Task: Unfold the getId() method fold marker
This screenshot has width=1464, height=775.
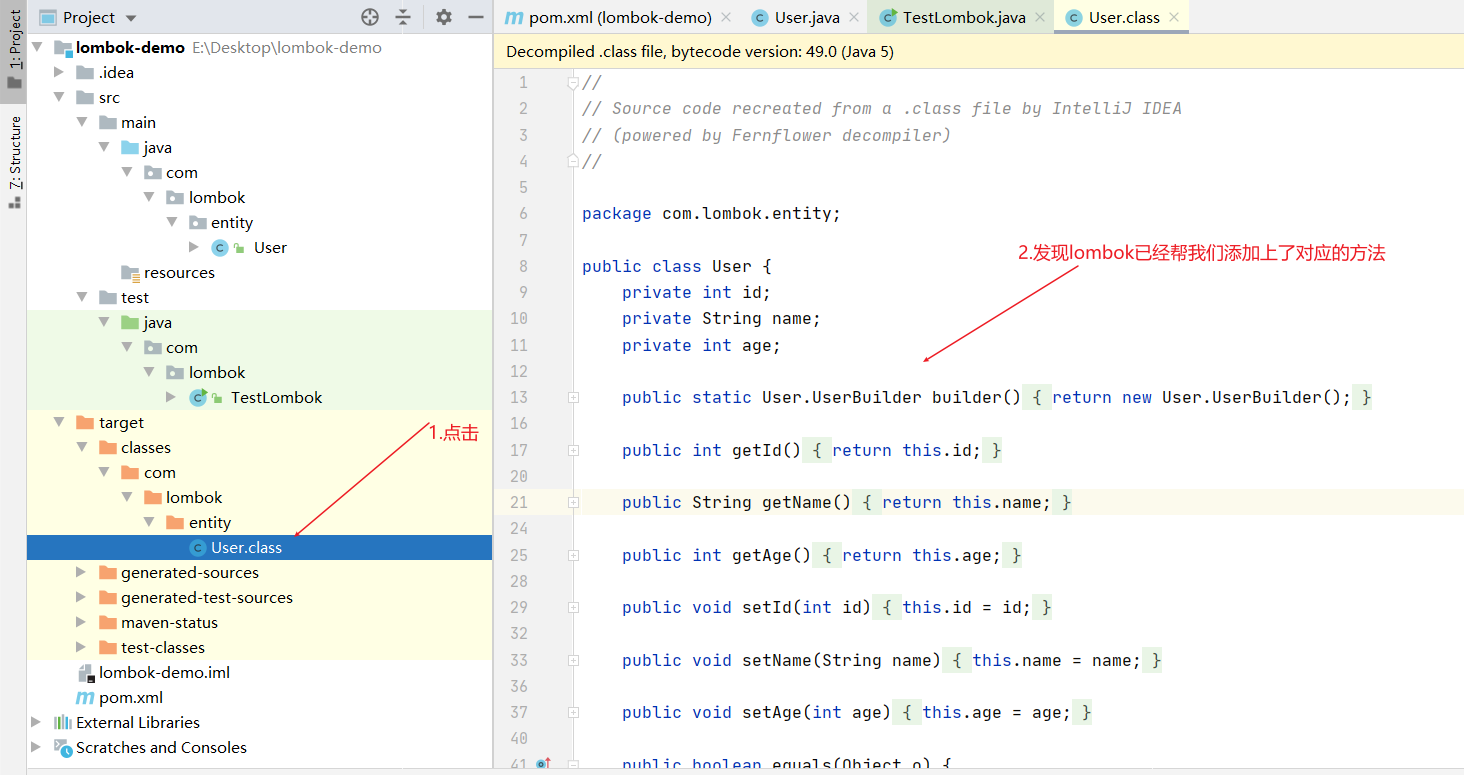Action: click(x=573, y=450)
